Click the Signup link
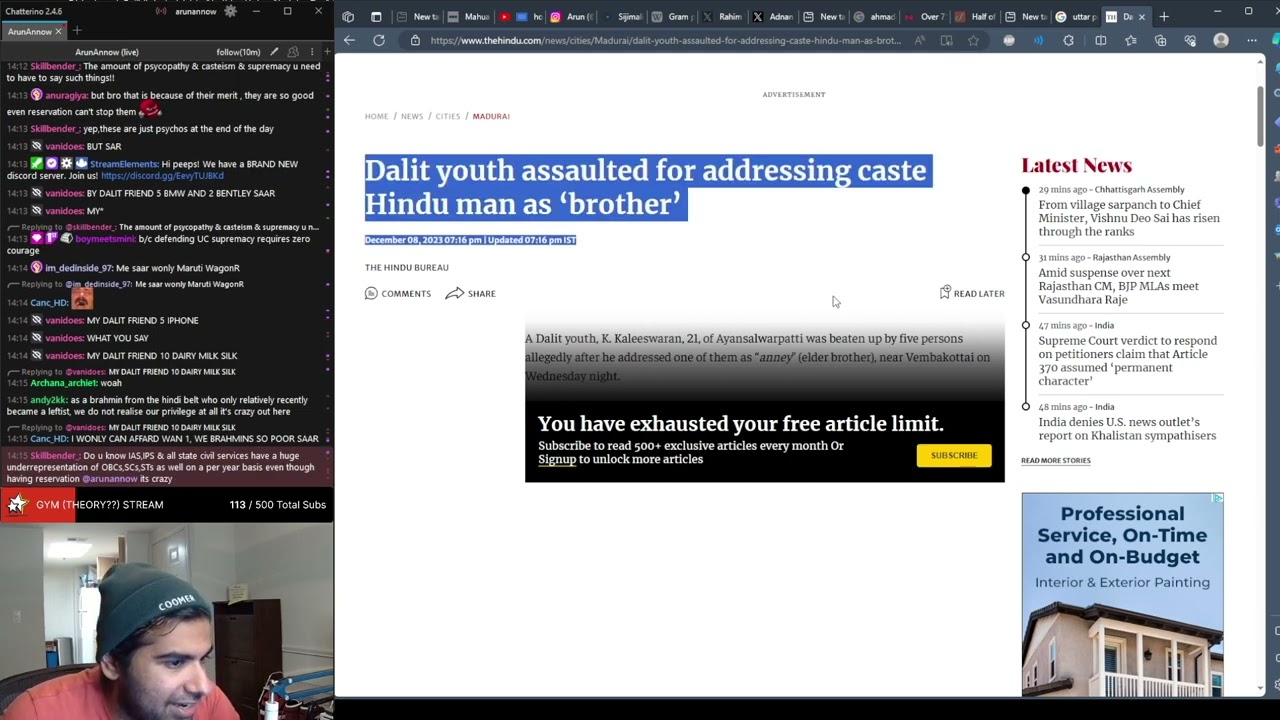 point(557,460)
